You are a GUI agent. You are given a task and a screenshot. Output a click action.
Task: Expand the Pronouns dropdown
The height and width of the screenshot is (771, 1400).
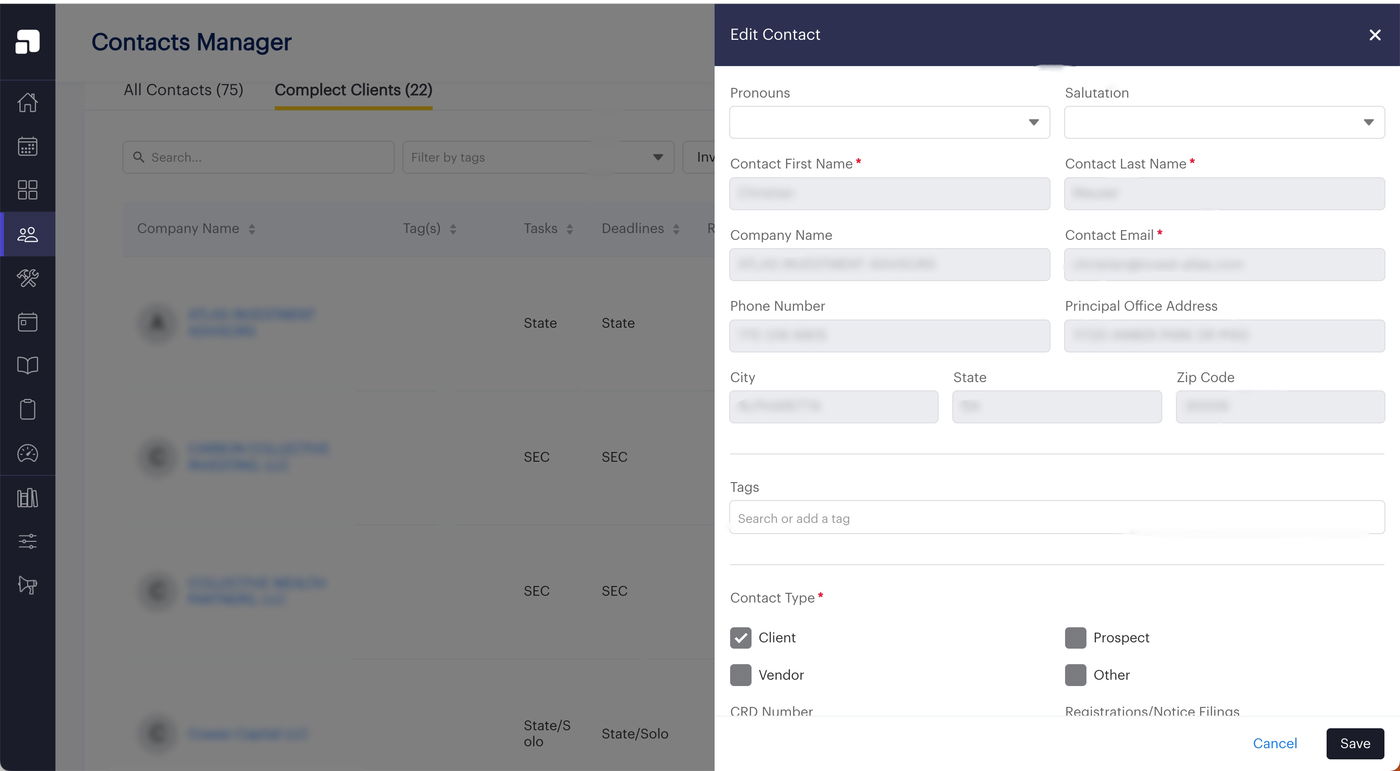tap(889, 123)
